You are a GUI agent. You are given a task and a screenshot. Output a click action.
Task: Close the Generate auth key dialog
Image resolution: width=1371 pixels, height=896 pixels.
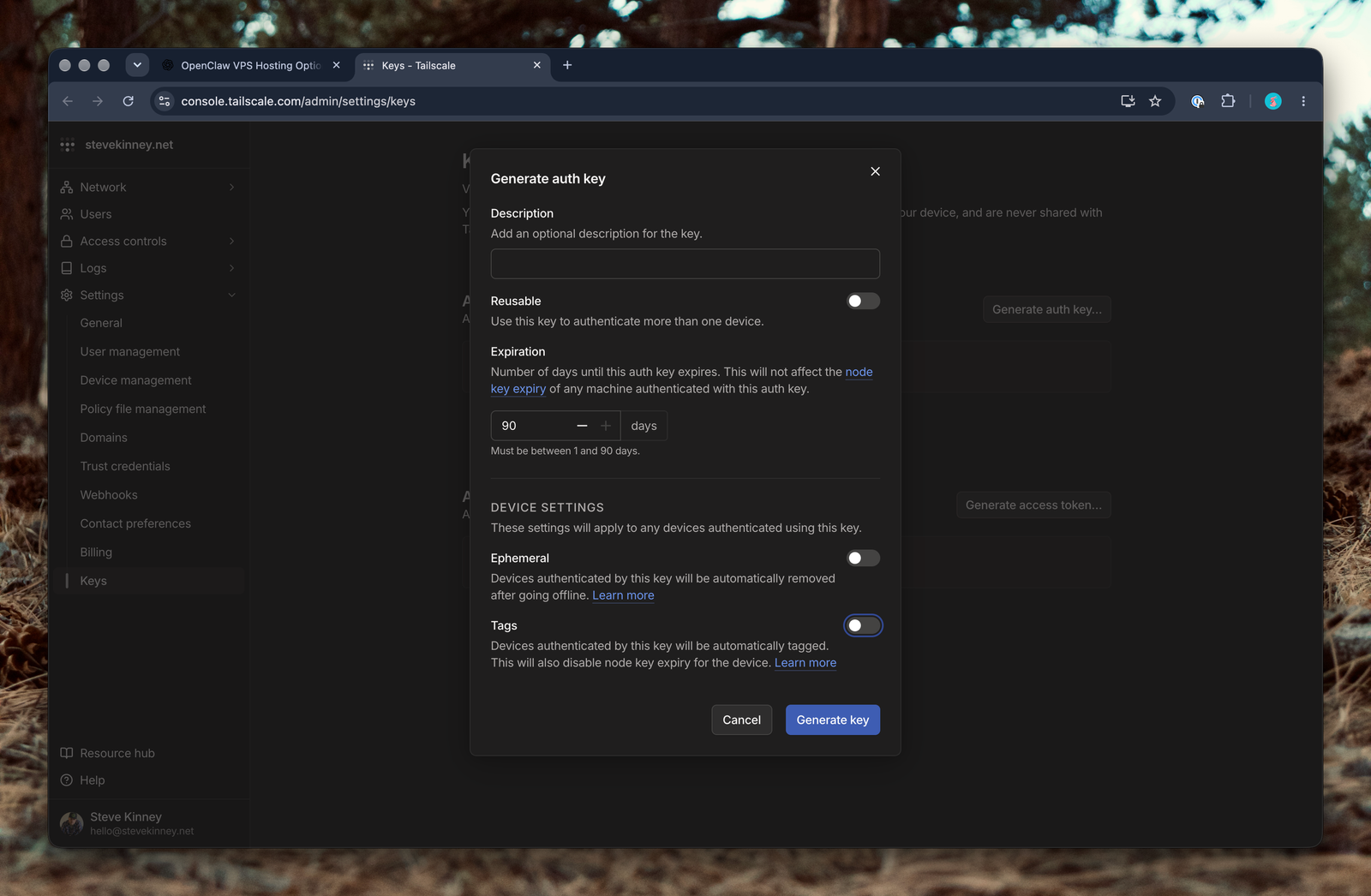(875, 171)
